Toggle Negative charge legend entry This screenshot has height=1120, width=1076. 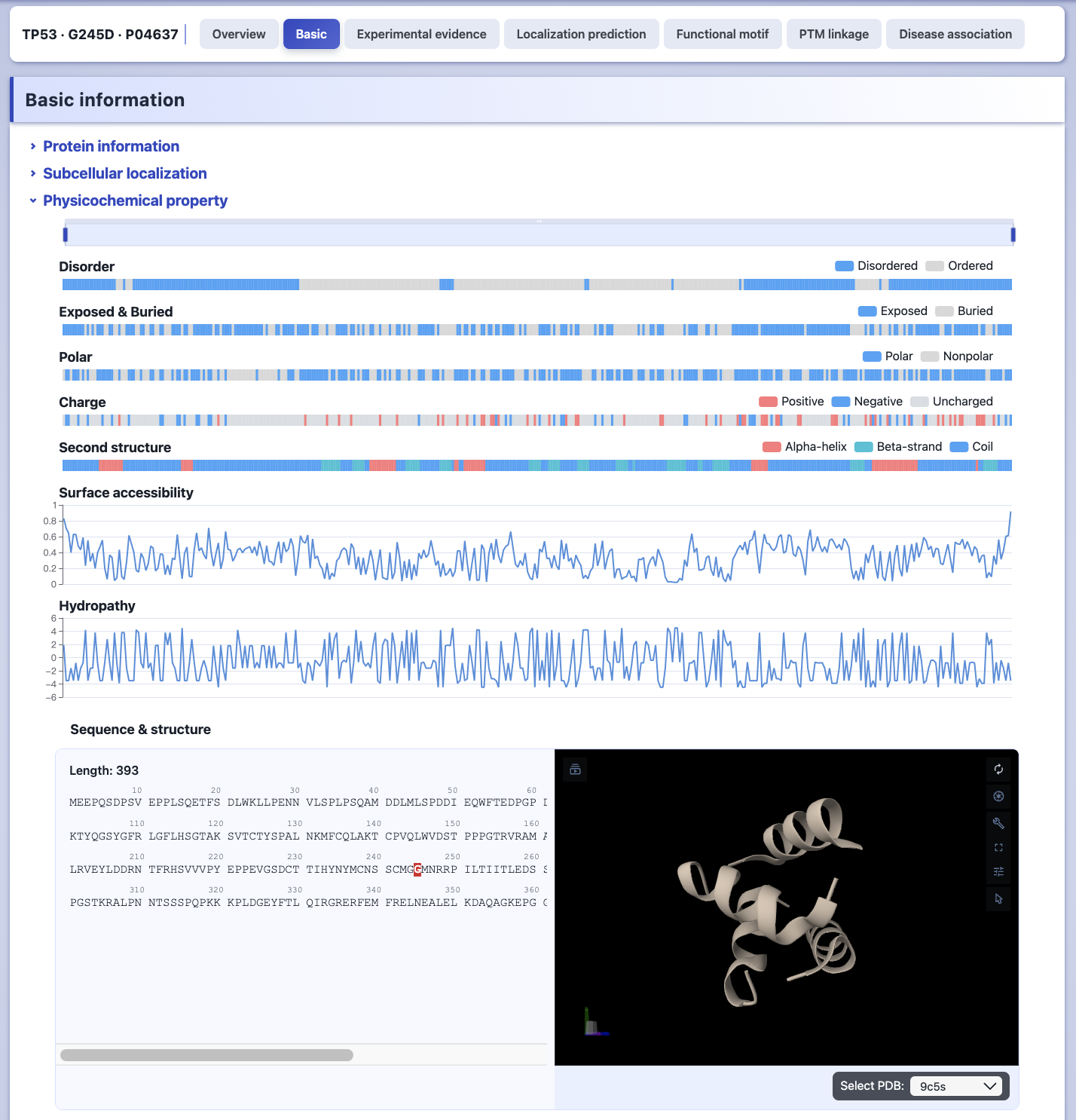tap(867, 402)
